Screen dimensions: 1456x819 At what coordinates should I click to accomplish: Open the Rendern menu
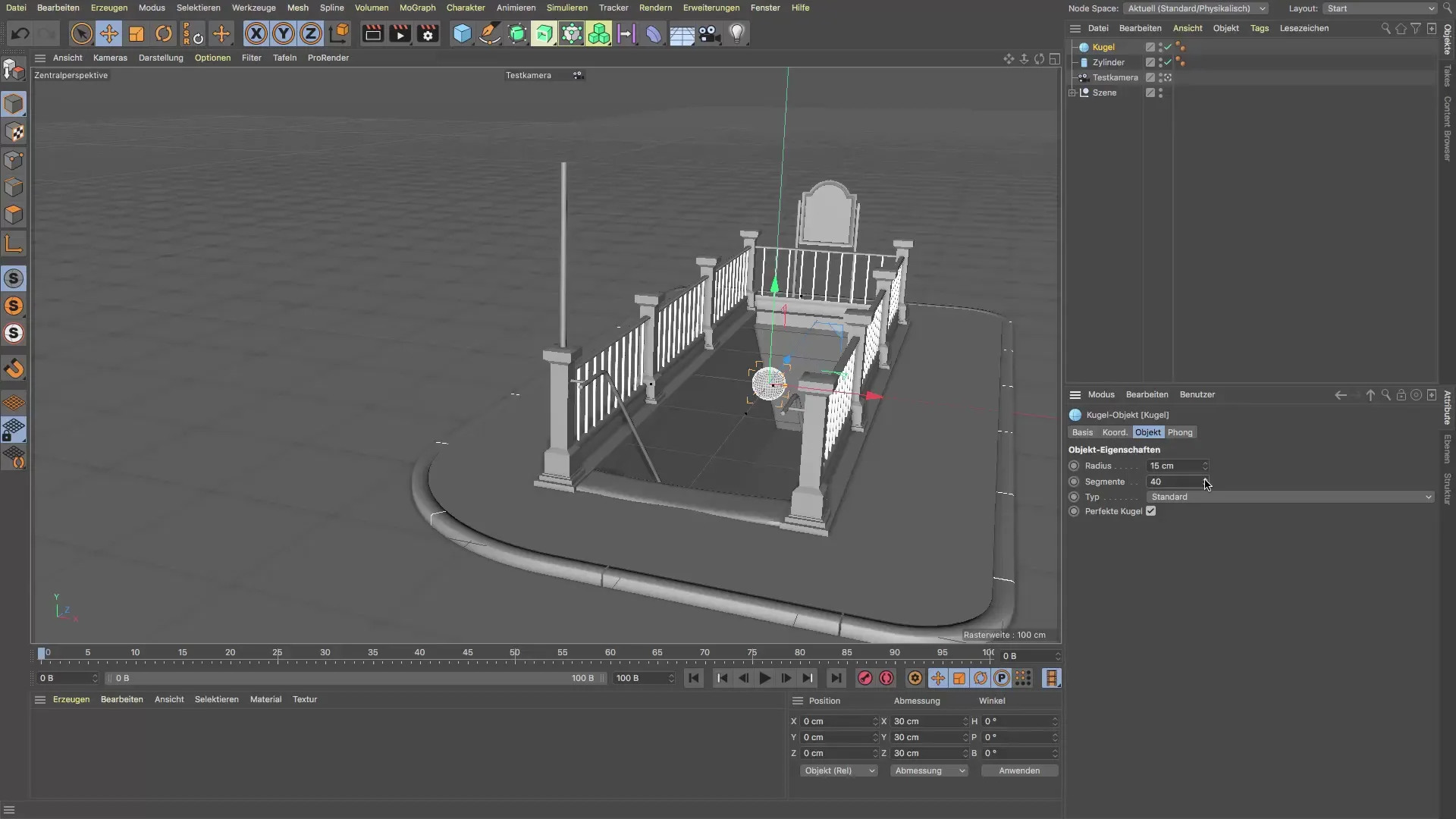coord(655,8)
